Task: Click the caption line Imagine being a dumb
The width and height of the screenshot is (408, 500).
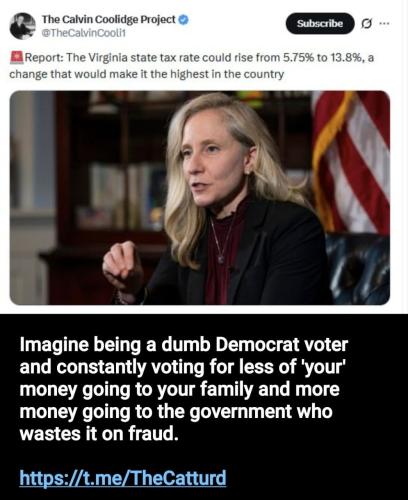Action: [x=184, y=345]
